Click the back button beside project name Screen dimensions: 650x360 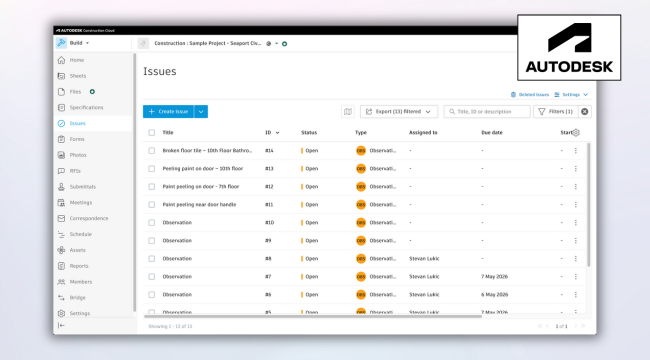pyautogui.click(x=143, y=43)
